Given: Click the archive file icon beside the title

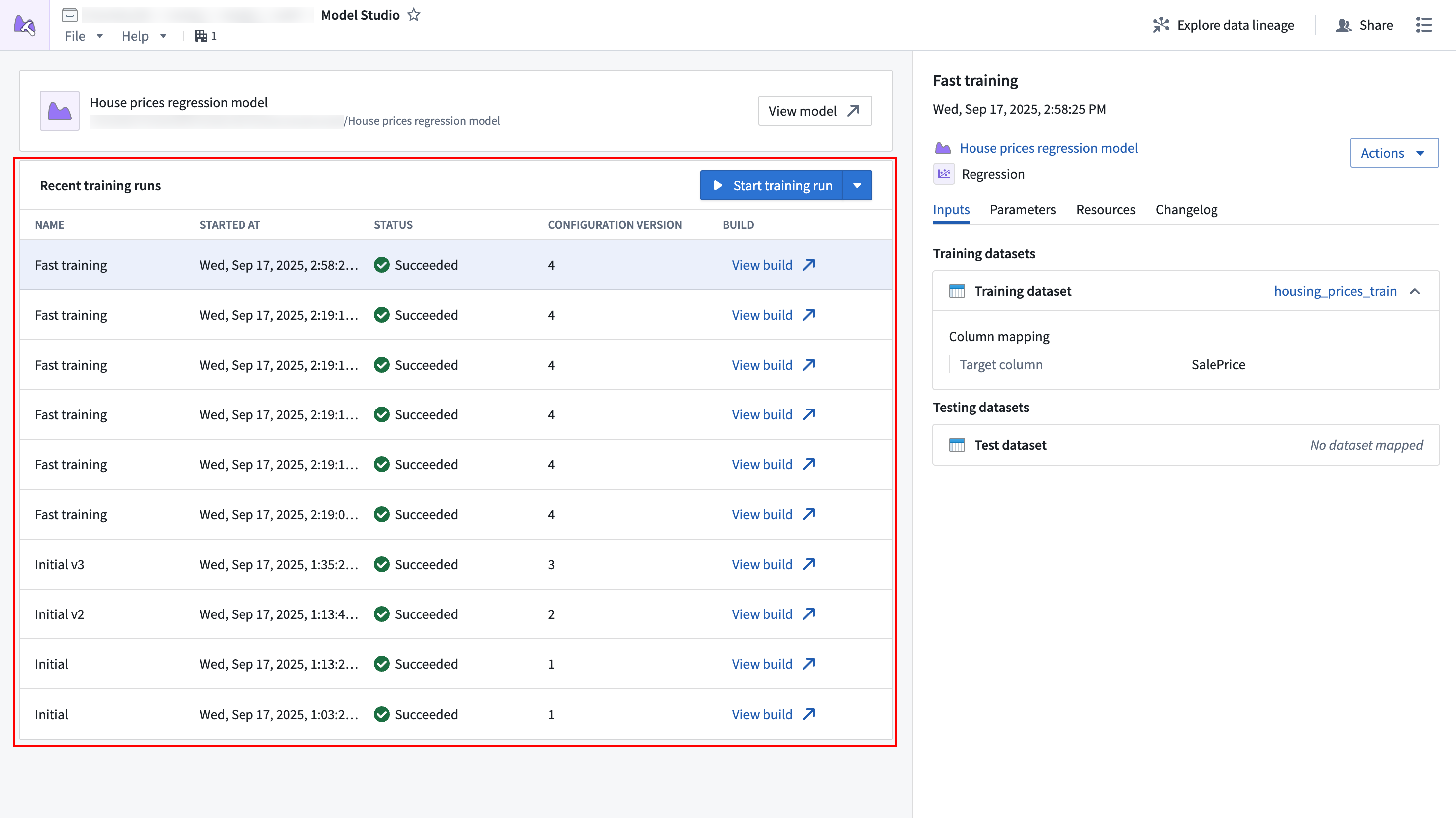Looking at the screenshot, I should click(69, 15).
